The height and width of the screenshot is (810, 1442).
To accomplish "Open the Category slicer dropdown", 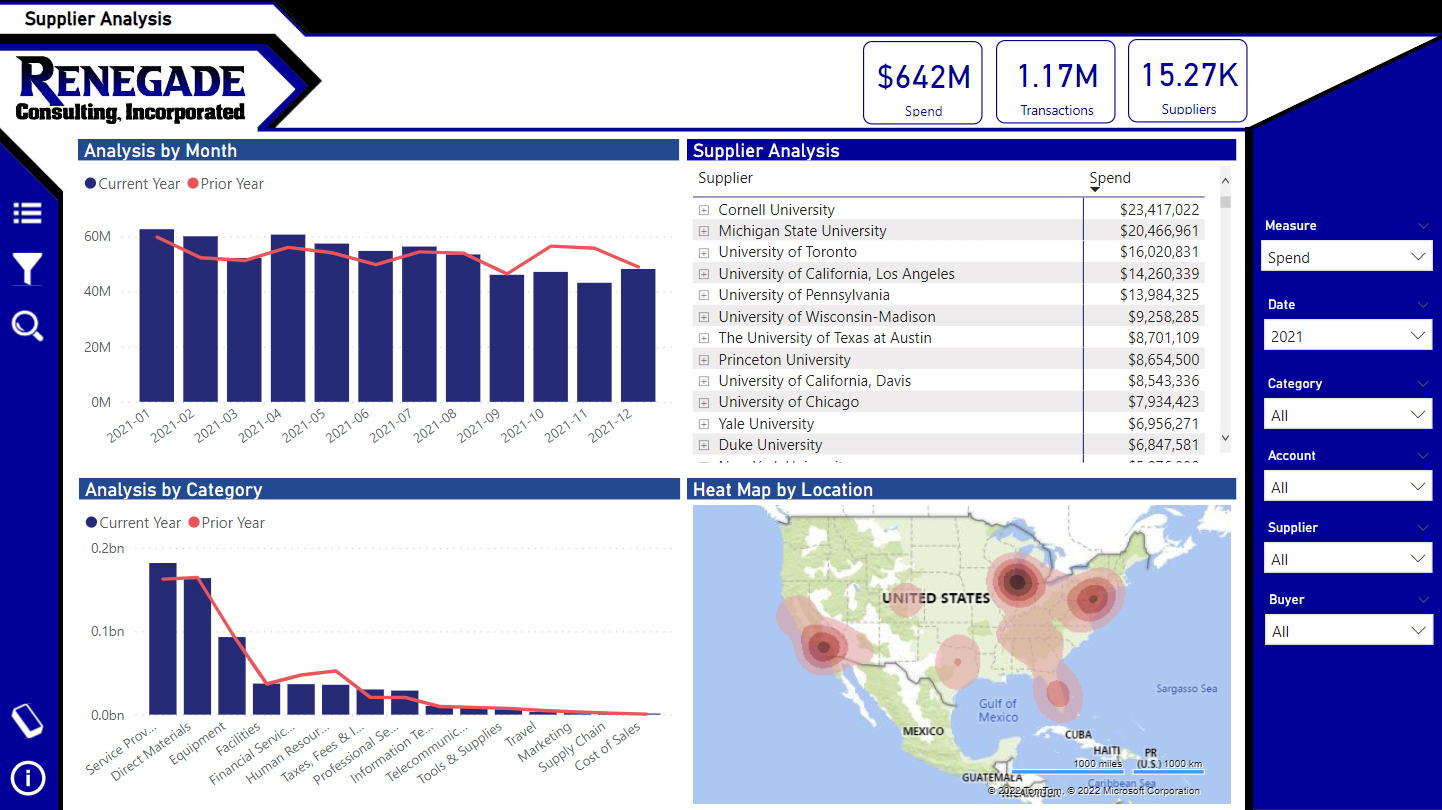I will click(x=1347, y=415).
